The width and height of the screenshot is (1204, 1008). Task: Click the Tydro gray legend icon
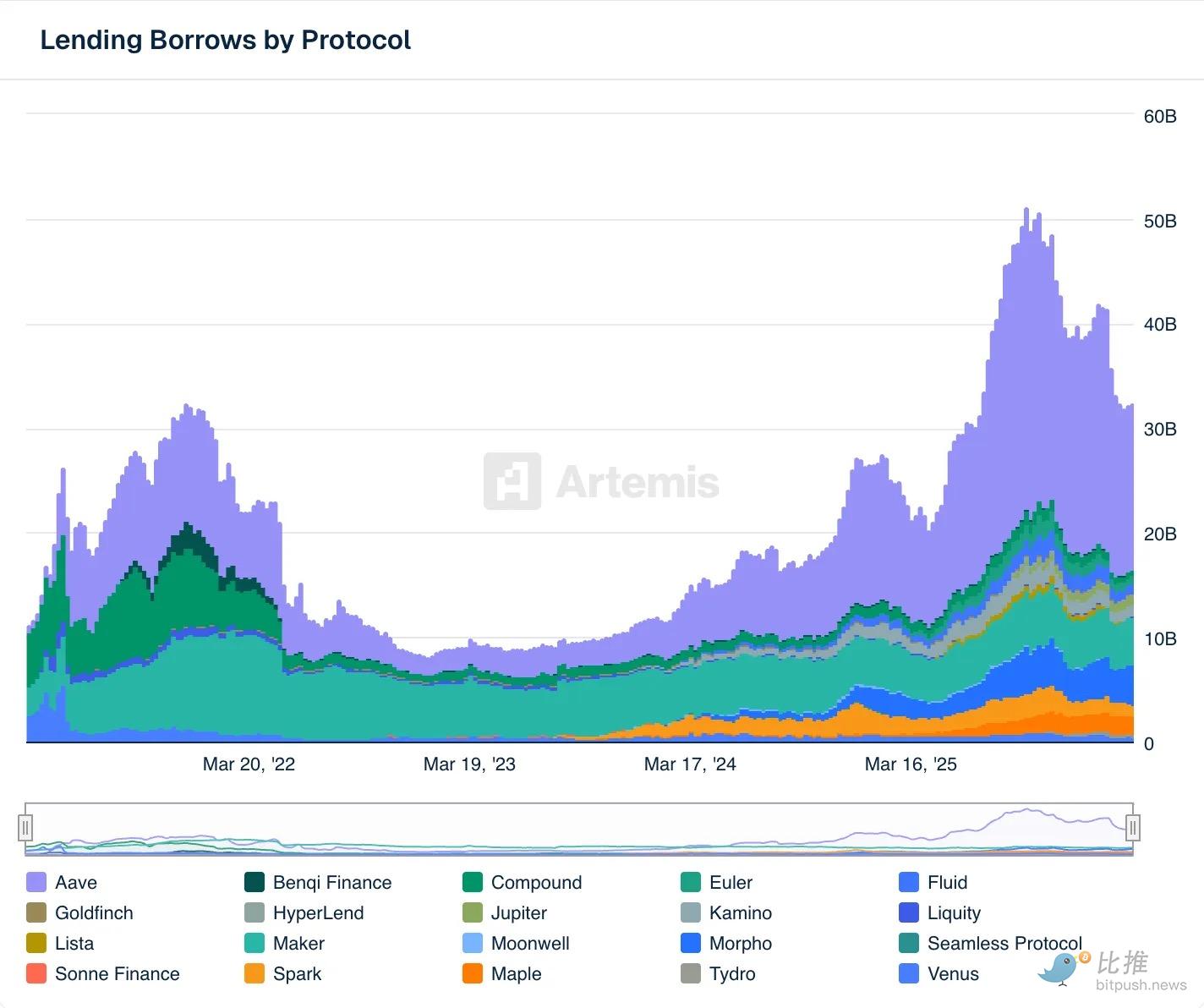(x=691, y=974)
